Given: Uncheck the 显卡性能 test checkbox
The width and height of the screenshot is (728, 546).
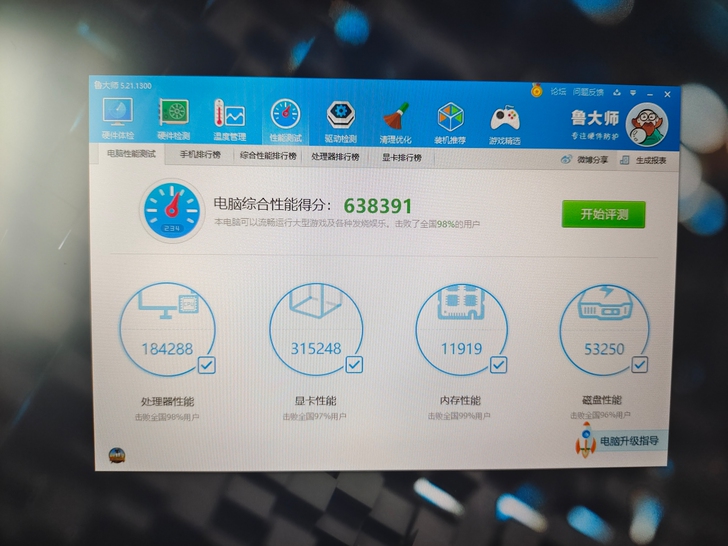Looking at the screenshot, I should [x=354, y=364].
